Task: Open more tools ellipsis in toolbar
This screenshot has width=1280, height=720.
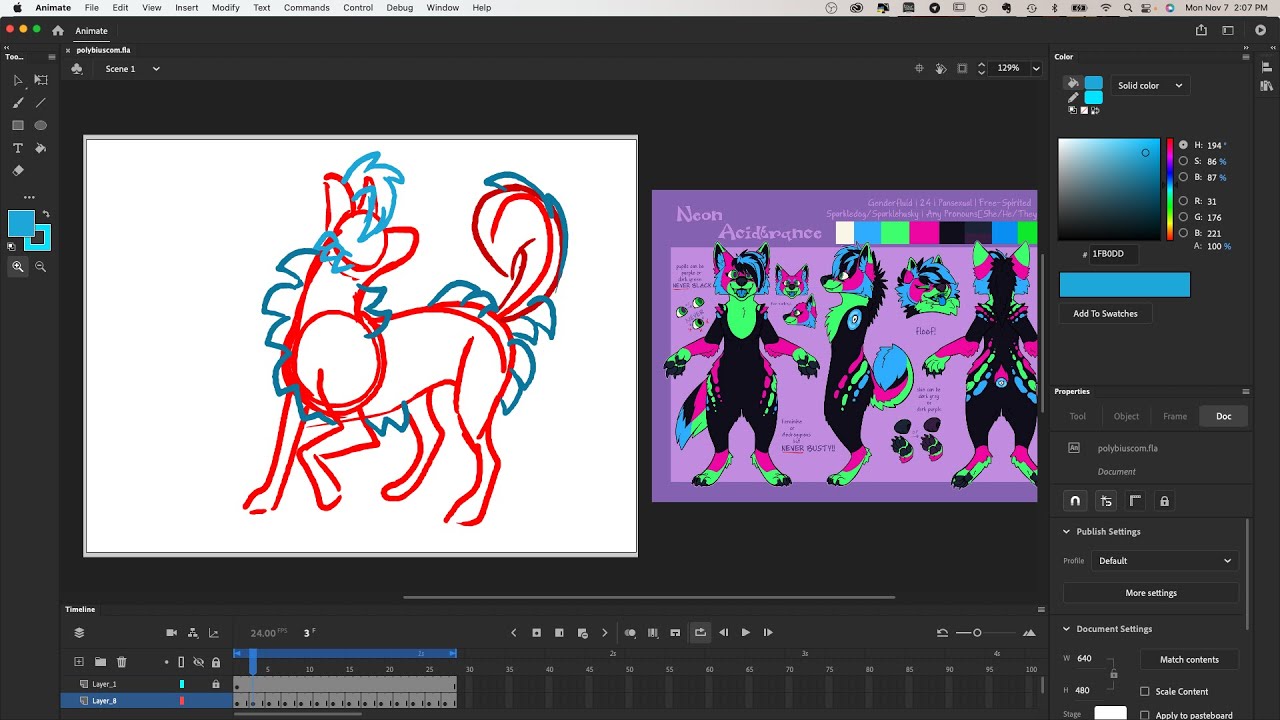Action: pyautogui.click(x=29, y=197)
